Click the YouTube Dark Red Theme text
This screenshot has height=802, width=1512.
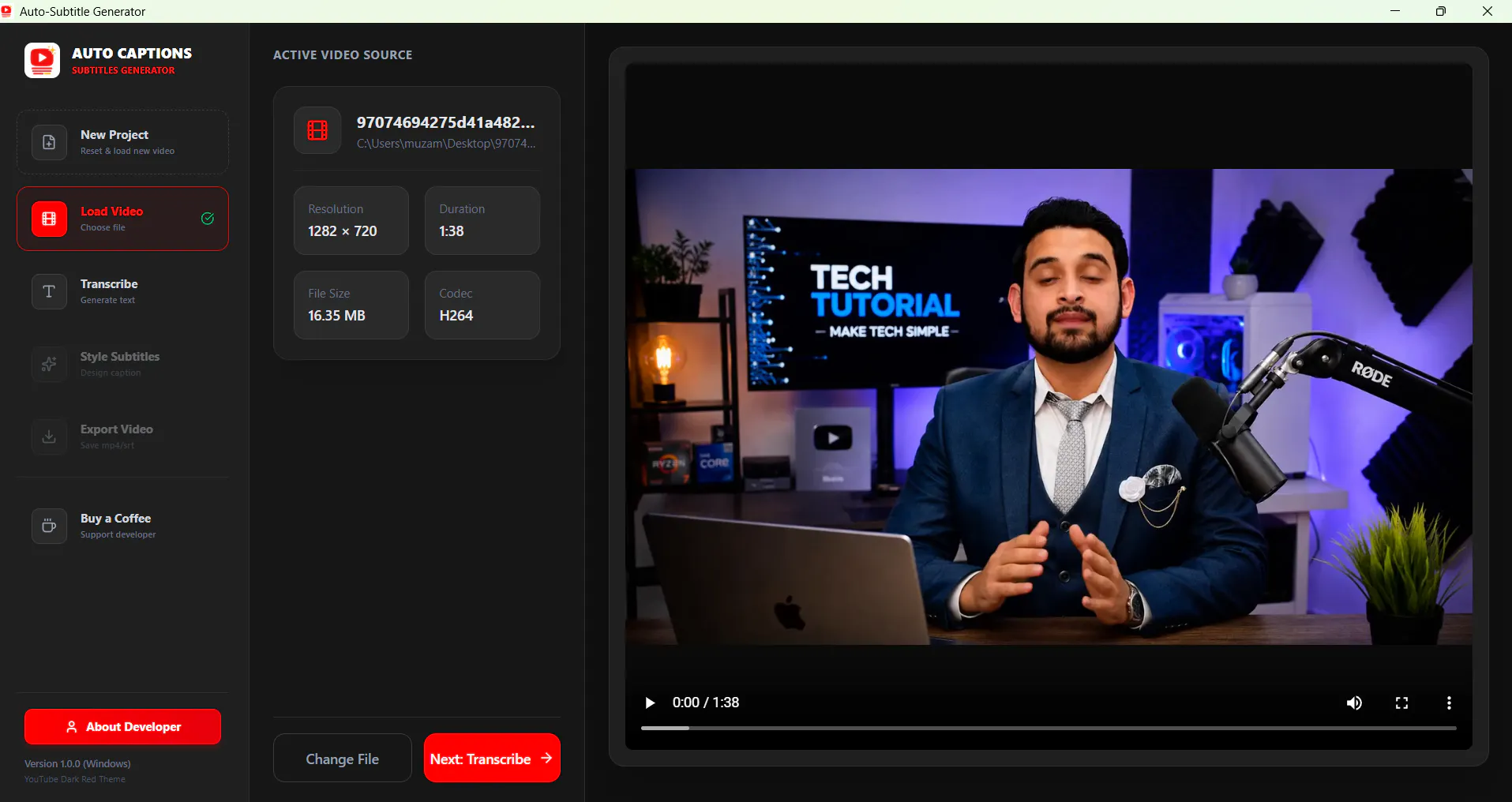75,779
